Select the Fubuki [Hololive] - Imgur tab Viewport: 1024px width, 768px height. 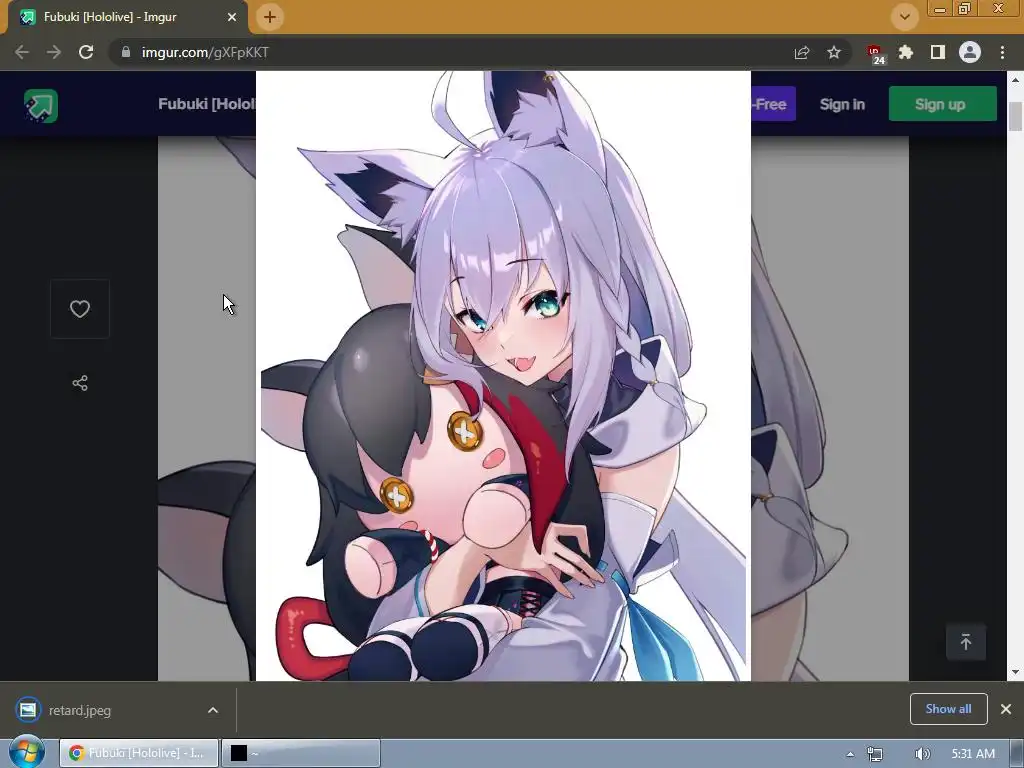pyautogui.click(x=127, y=17)
